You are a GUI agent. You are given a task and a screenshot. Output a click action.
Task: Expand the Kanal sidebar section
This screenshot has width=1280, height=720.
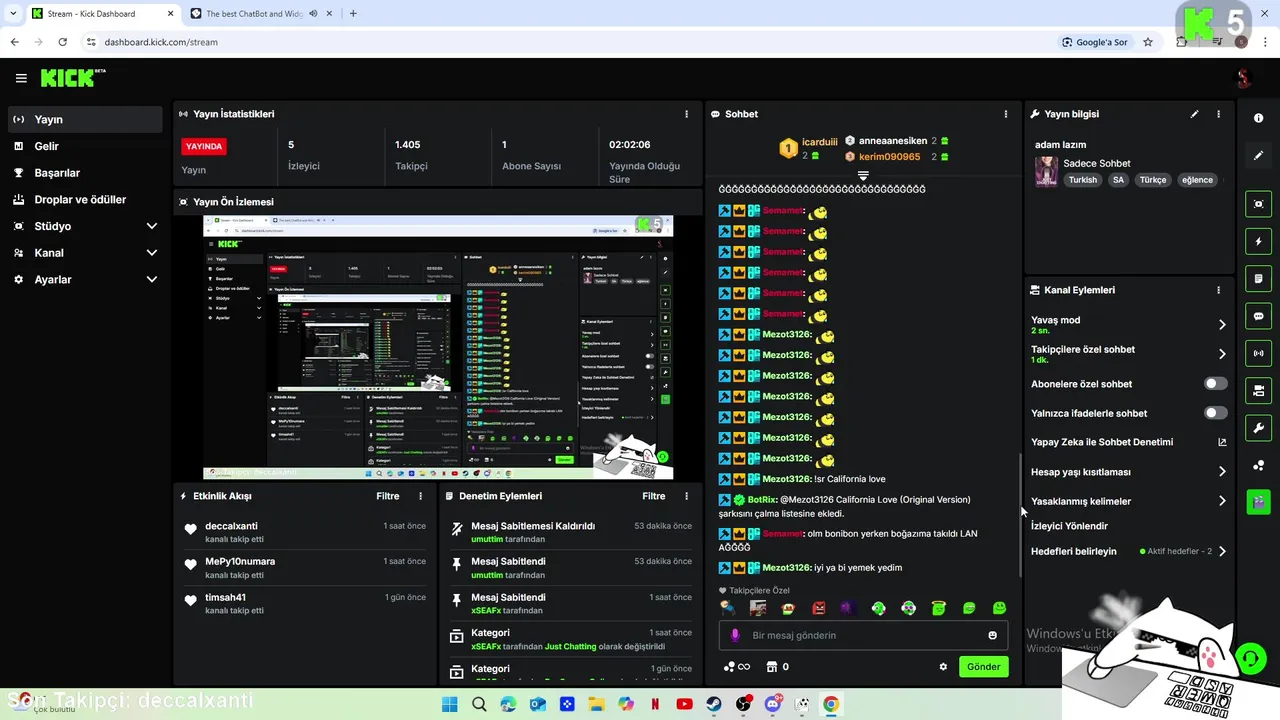pos(152,253)
